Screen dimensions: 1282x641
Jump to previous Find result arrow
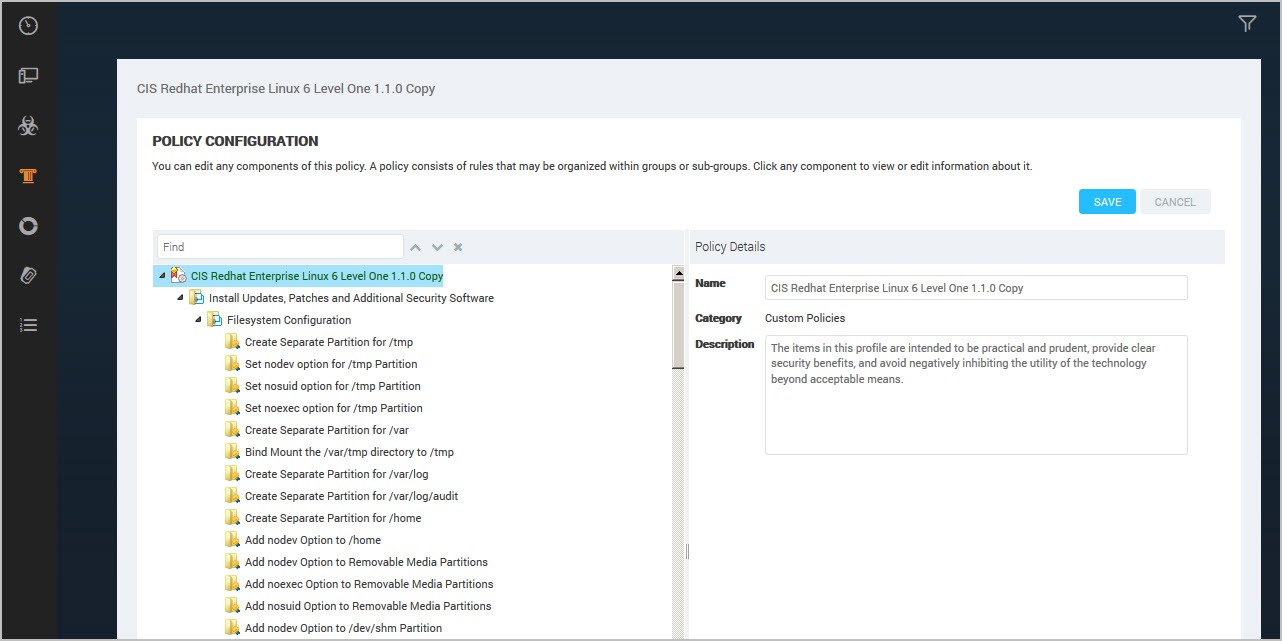click(x=416, y=247)
